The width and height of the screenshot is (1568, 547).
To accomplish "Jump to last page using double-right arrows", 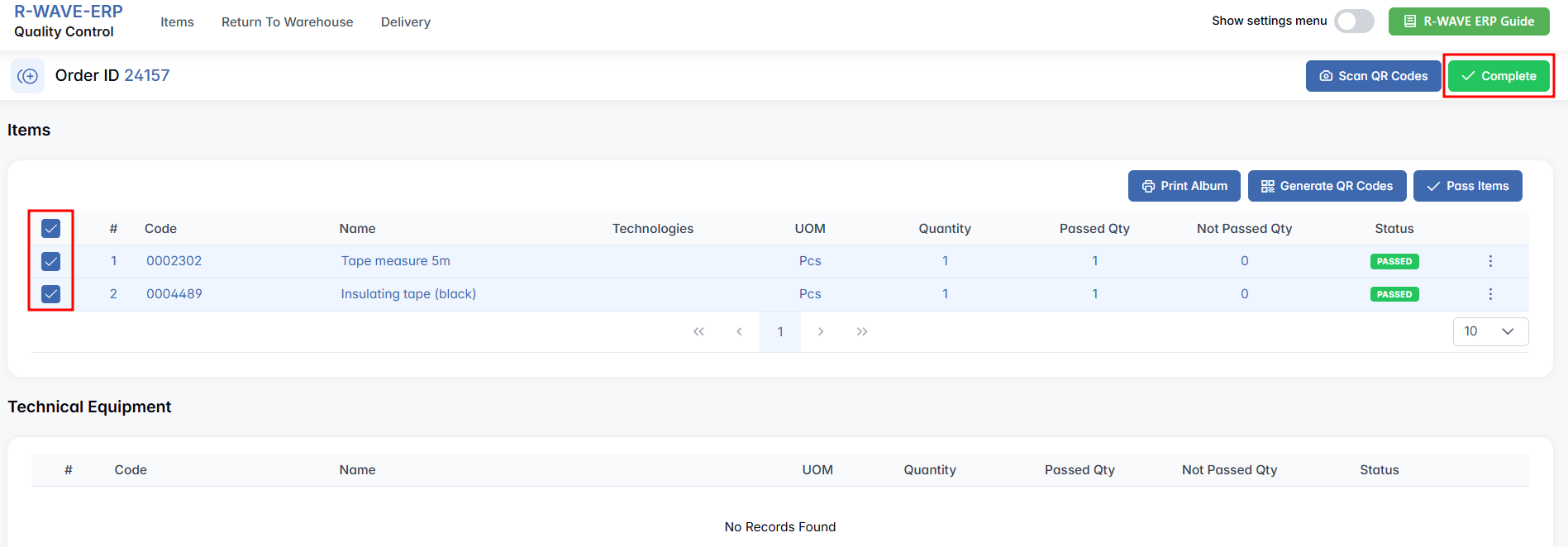I will click(x=862, y=331).
